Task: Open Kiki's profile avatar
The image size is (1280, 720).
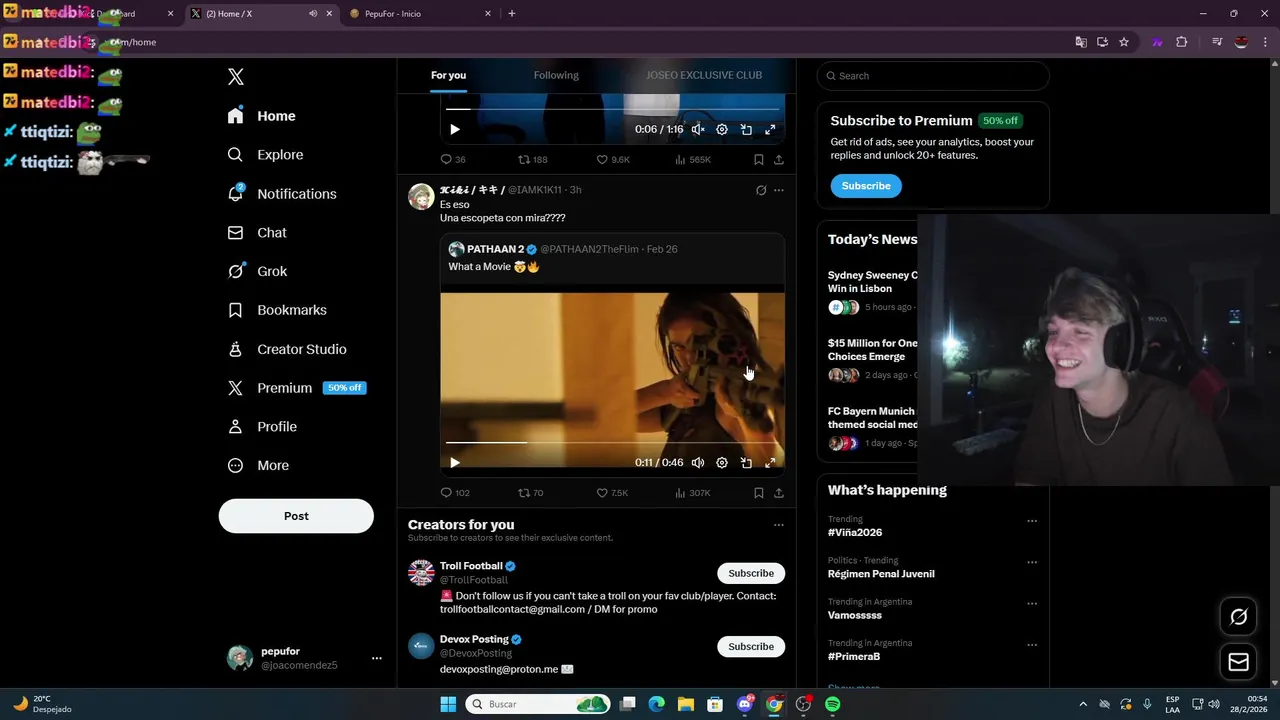Action: point(421,196)
